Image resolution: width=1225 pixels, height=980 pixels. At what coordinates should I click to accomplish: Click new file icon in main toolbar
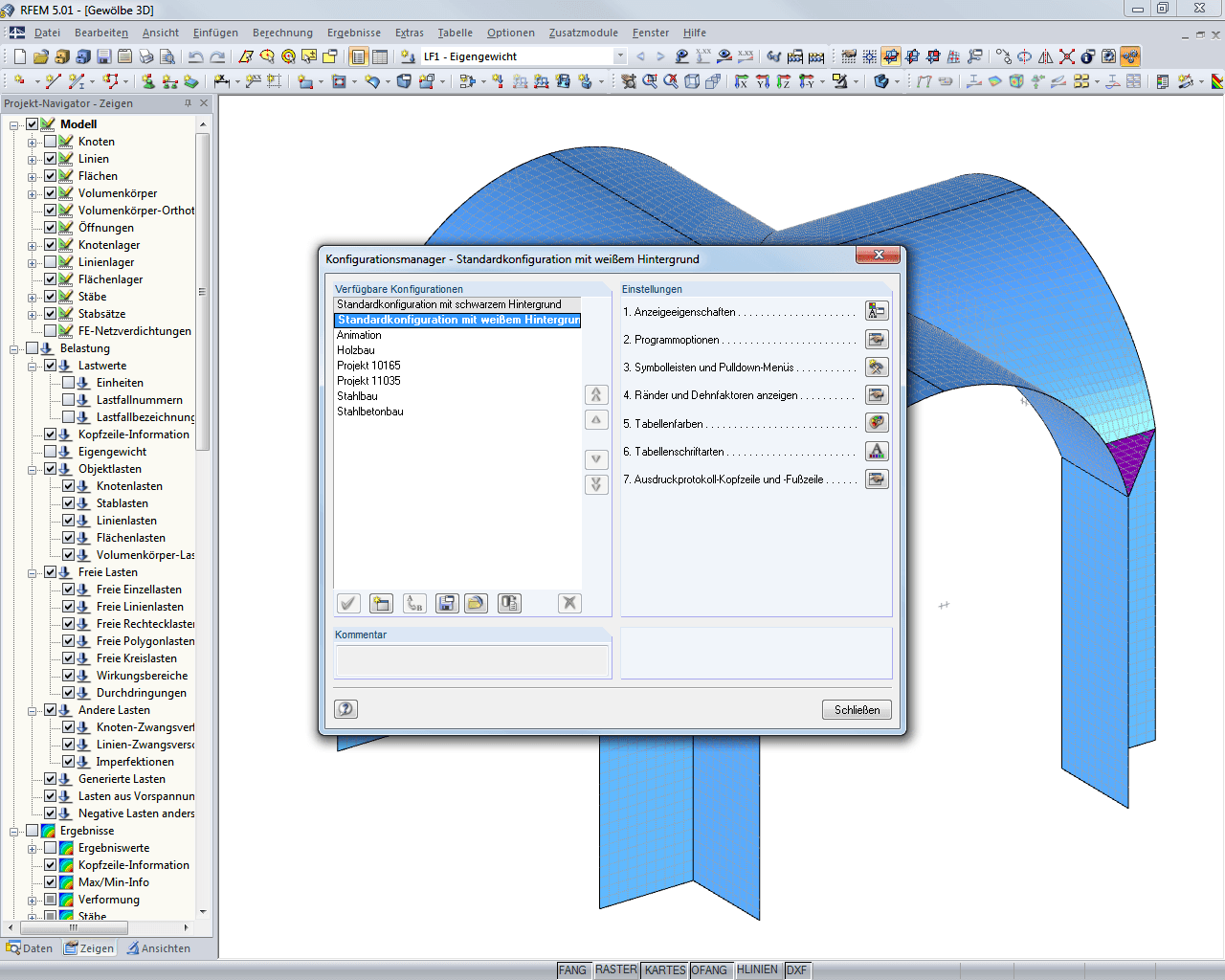[20, 56]
